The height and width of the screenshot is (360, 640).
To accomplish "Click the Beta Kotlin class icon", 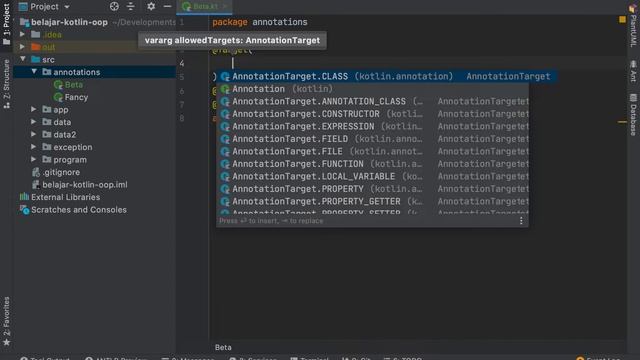I will click(58, 85).
